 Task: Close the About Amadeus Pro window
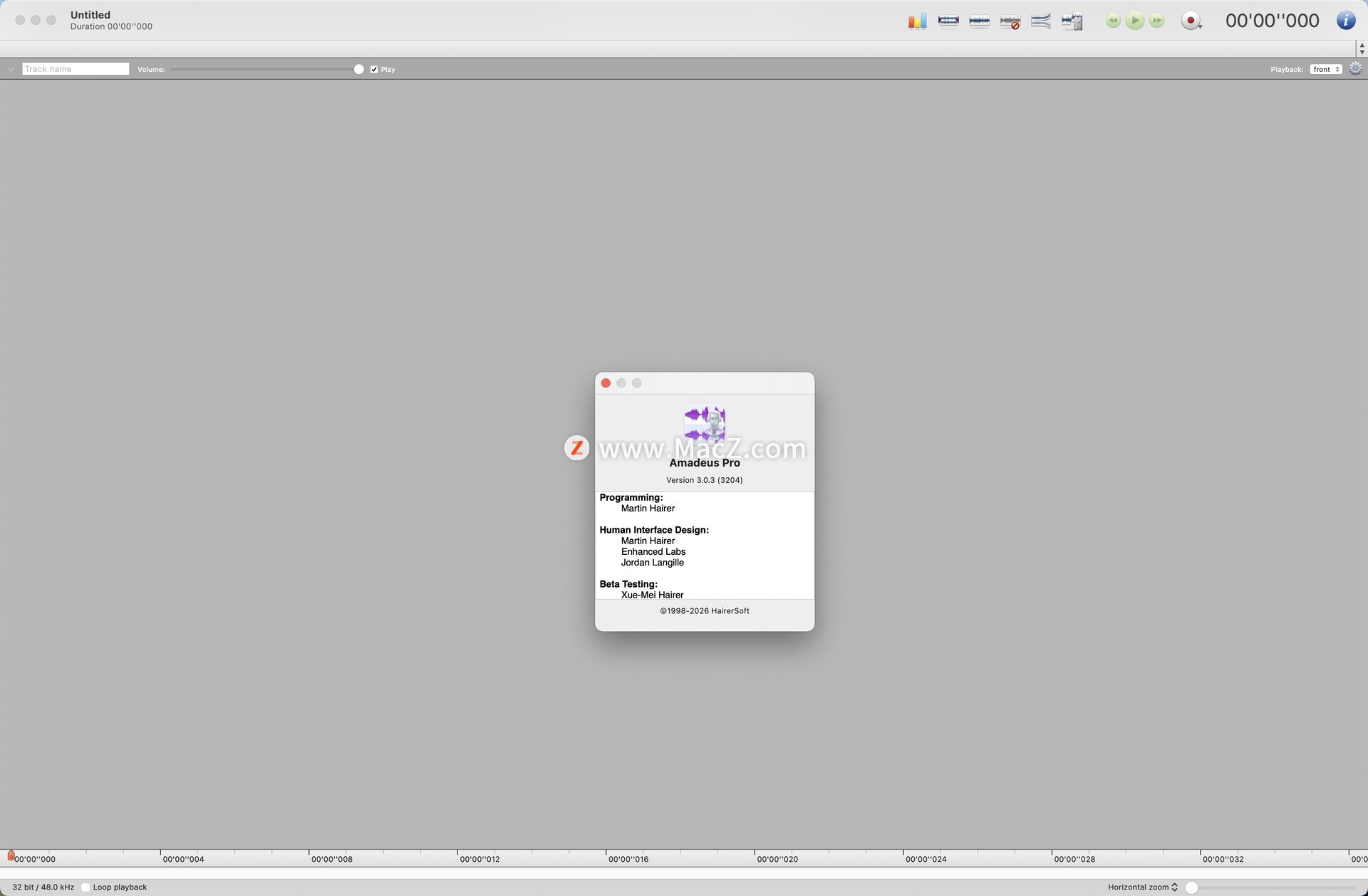pyautogui.click(x=606, y=383)
